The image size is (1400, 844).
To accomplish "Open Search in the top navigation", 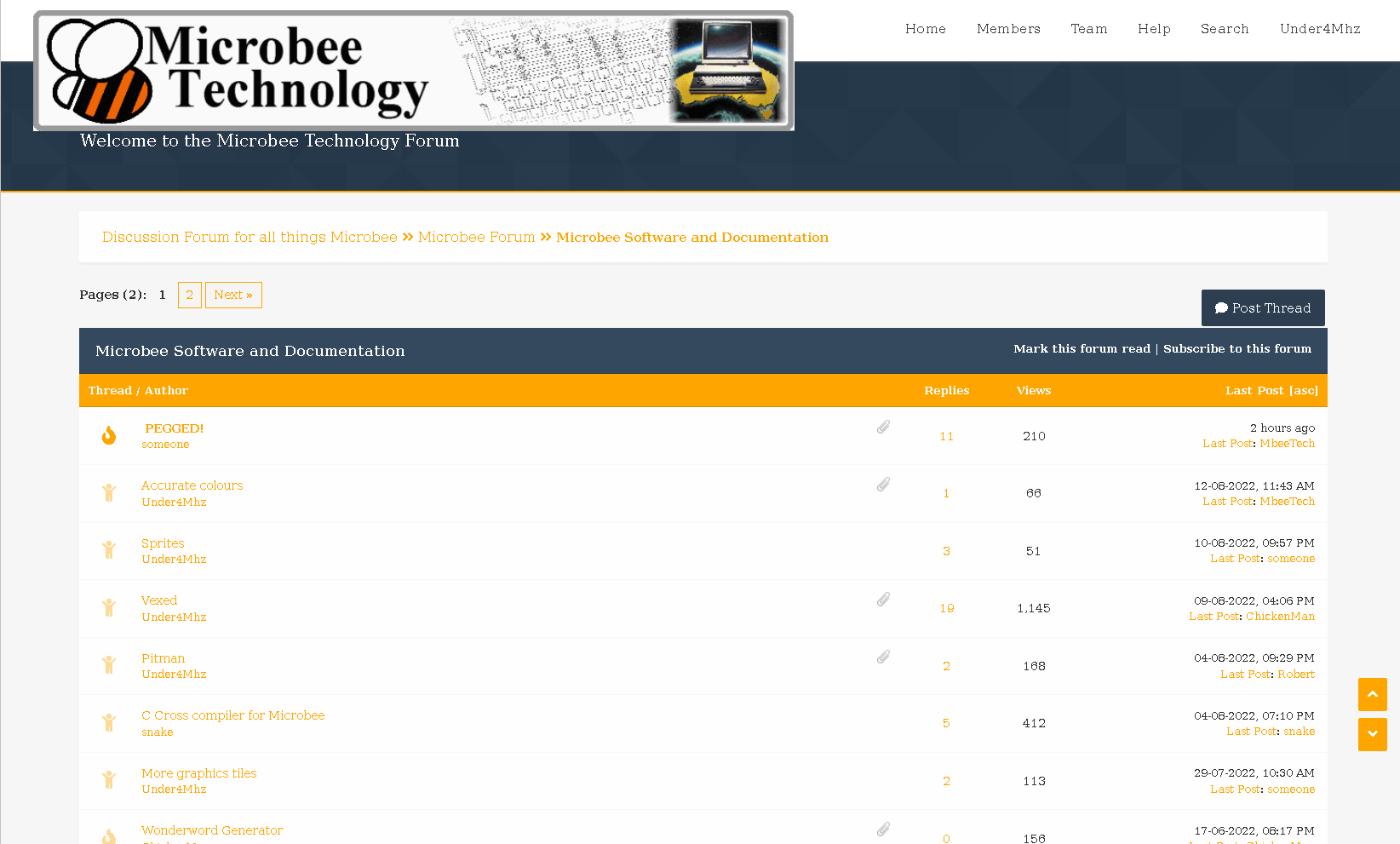I will pos(1224,29).
